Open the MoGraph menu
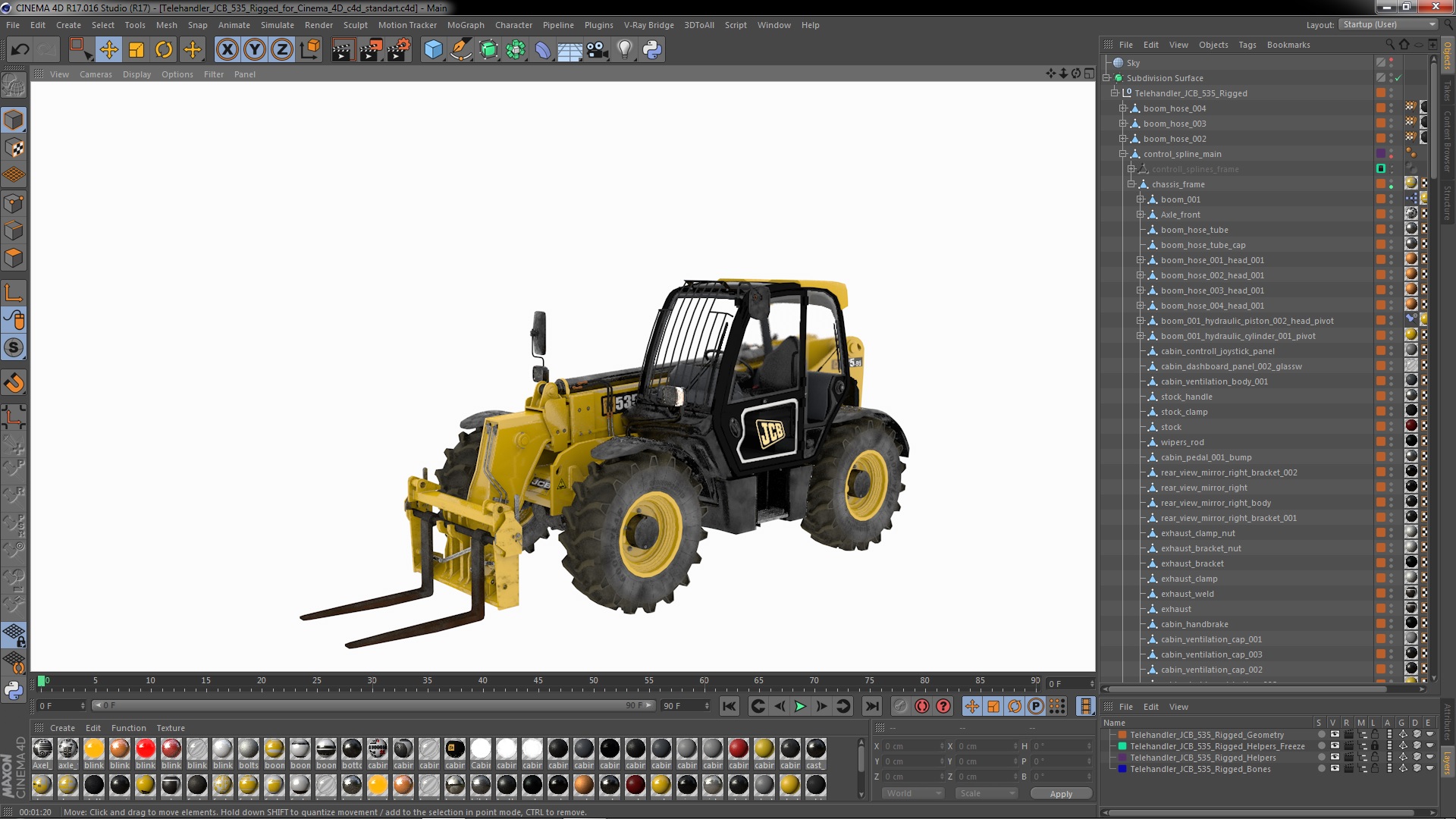The image size is (1456, 819). coord(466,25)
